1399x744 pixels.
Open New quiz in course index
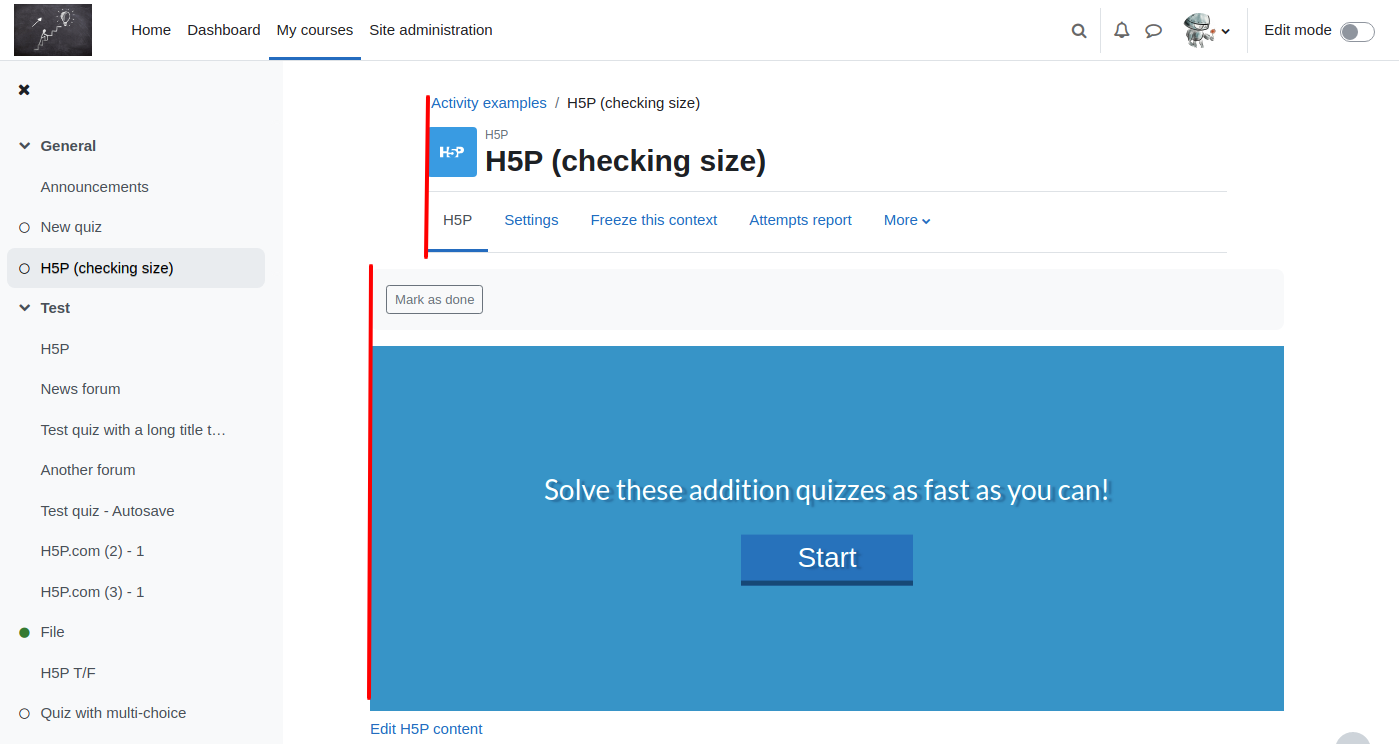click(x=71, y=227)
